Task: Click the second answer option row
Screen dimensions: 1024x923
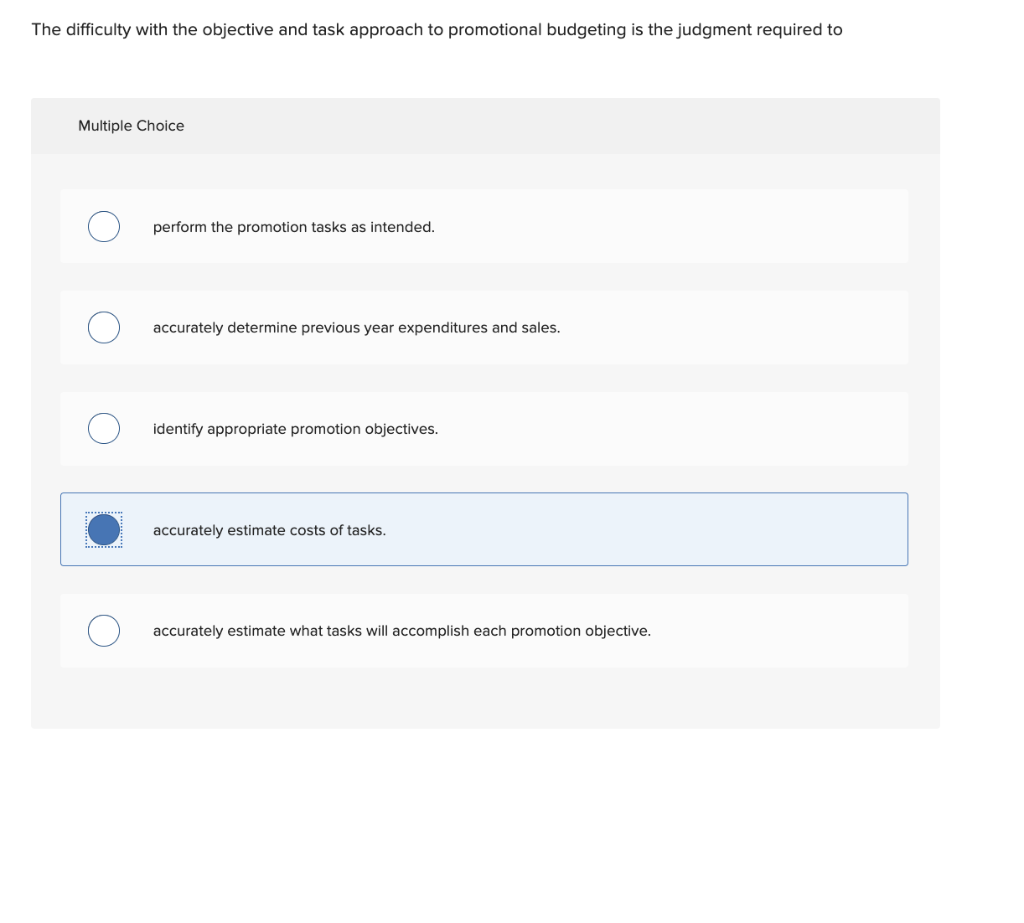Action: tap(484, 327)
